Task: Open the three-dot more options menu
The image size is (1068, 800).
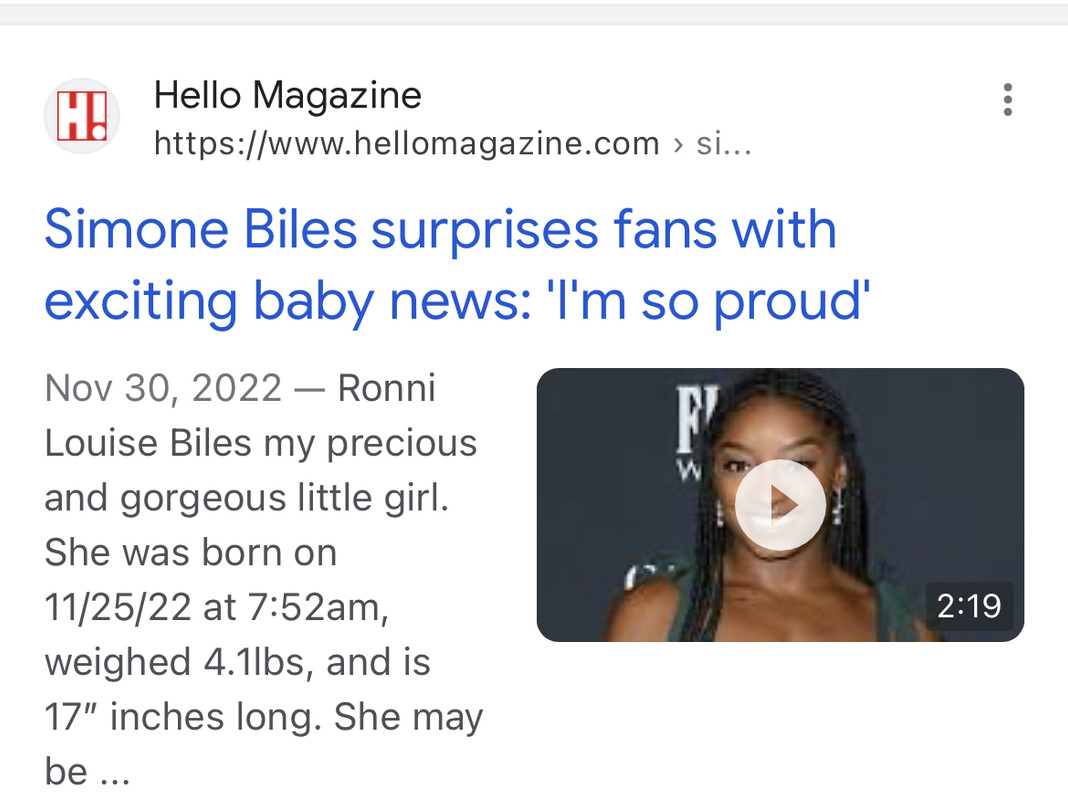Action: (x=1007, y=100)
